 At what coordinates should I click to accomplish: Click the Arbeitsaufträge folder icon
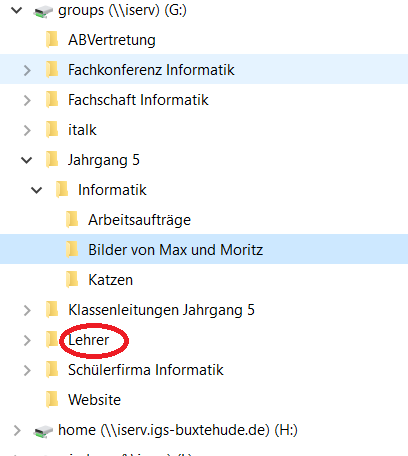[x=72, y=220]
